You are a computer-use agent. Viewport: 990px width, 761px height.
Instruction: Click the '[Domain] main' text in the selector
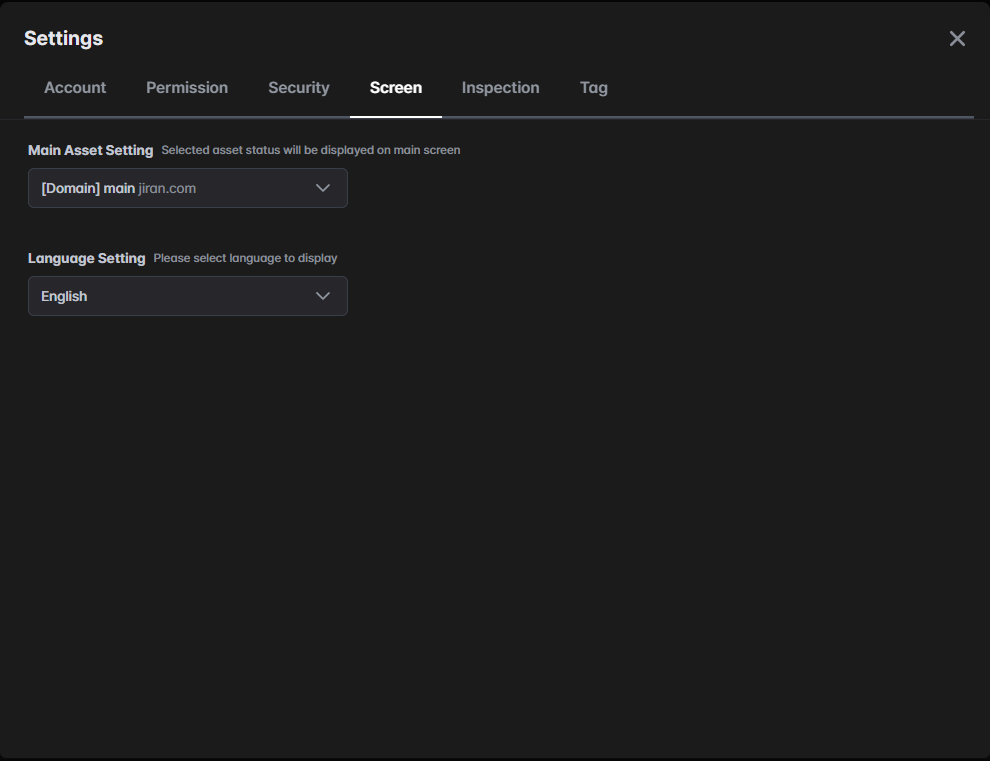(88, 188)
